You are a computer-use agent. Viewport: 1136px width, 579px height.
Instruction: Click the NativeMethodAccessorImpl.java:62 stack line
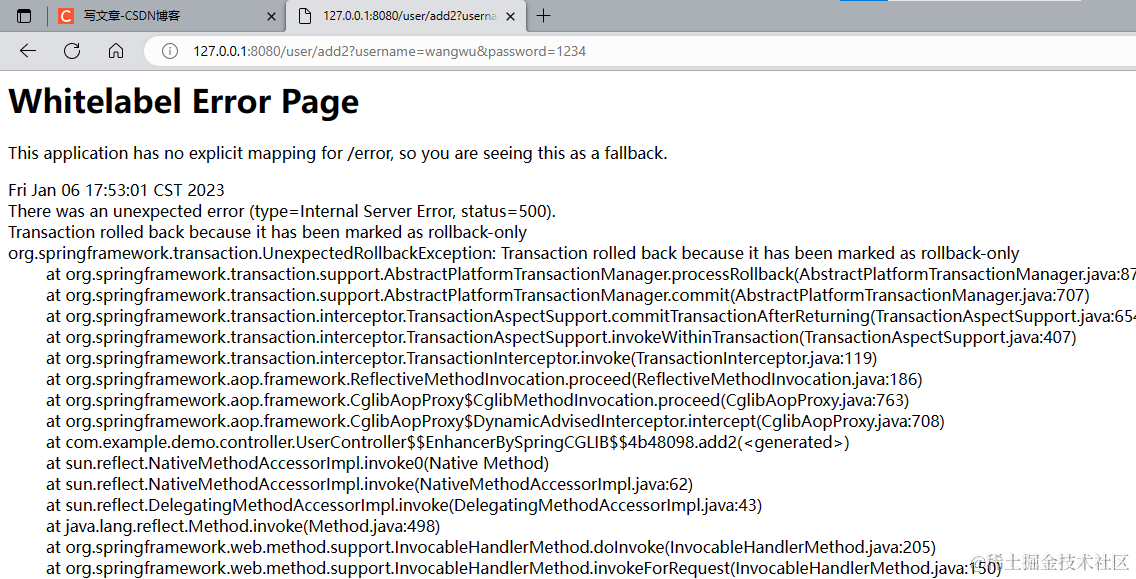point(369,484)
